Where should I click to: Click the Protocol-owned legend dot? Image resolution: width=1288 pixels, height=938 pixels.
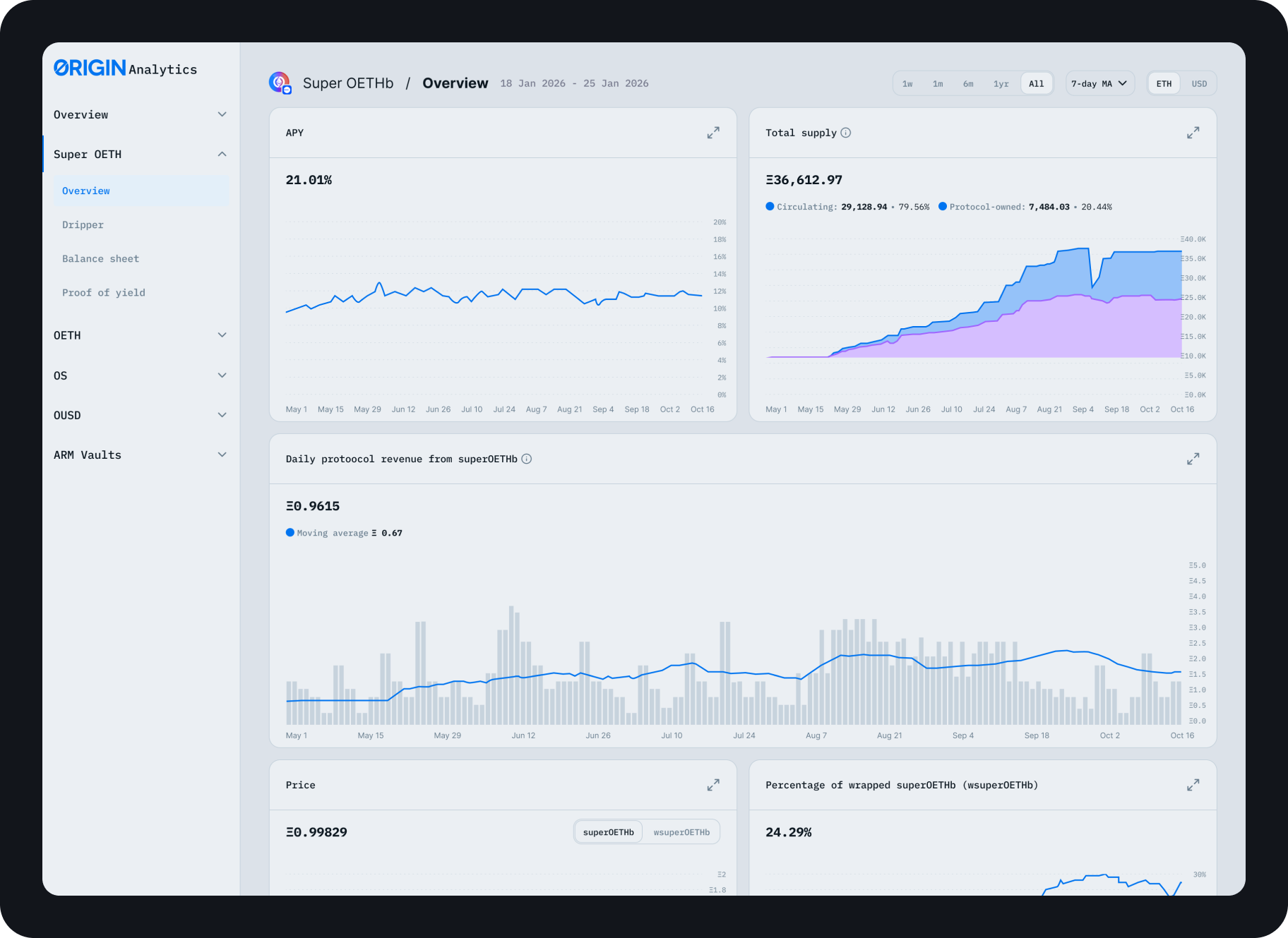tap(943, 206)
